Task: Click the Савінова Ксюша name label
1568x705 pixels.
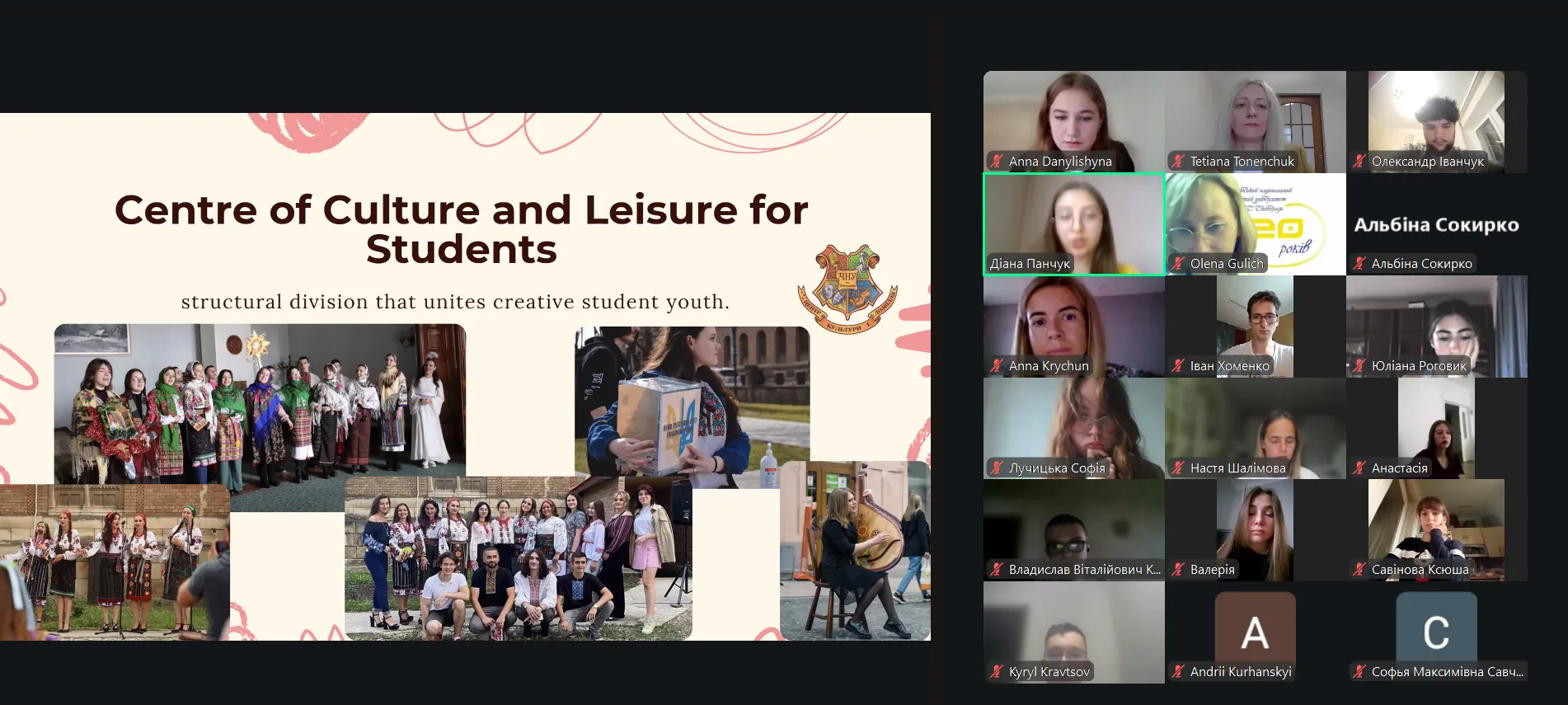Action: pos(1419,570)
